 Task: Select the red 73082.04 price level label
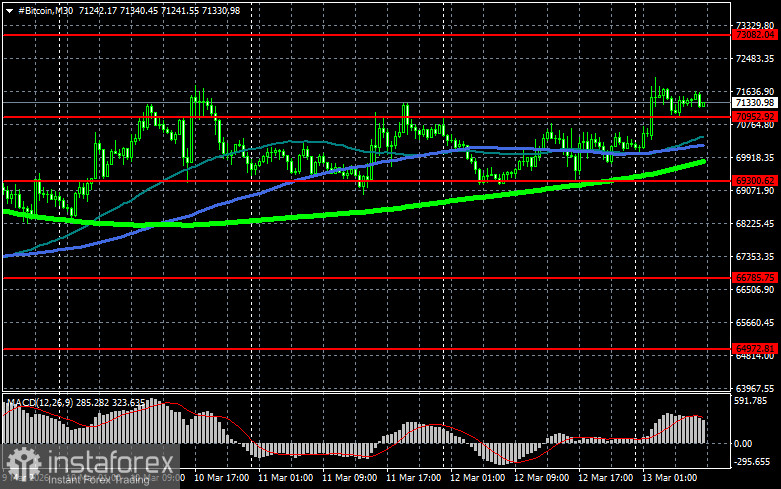(x=755, y=35)
